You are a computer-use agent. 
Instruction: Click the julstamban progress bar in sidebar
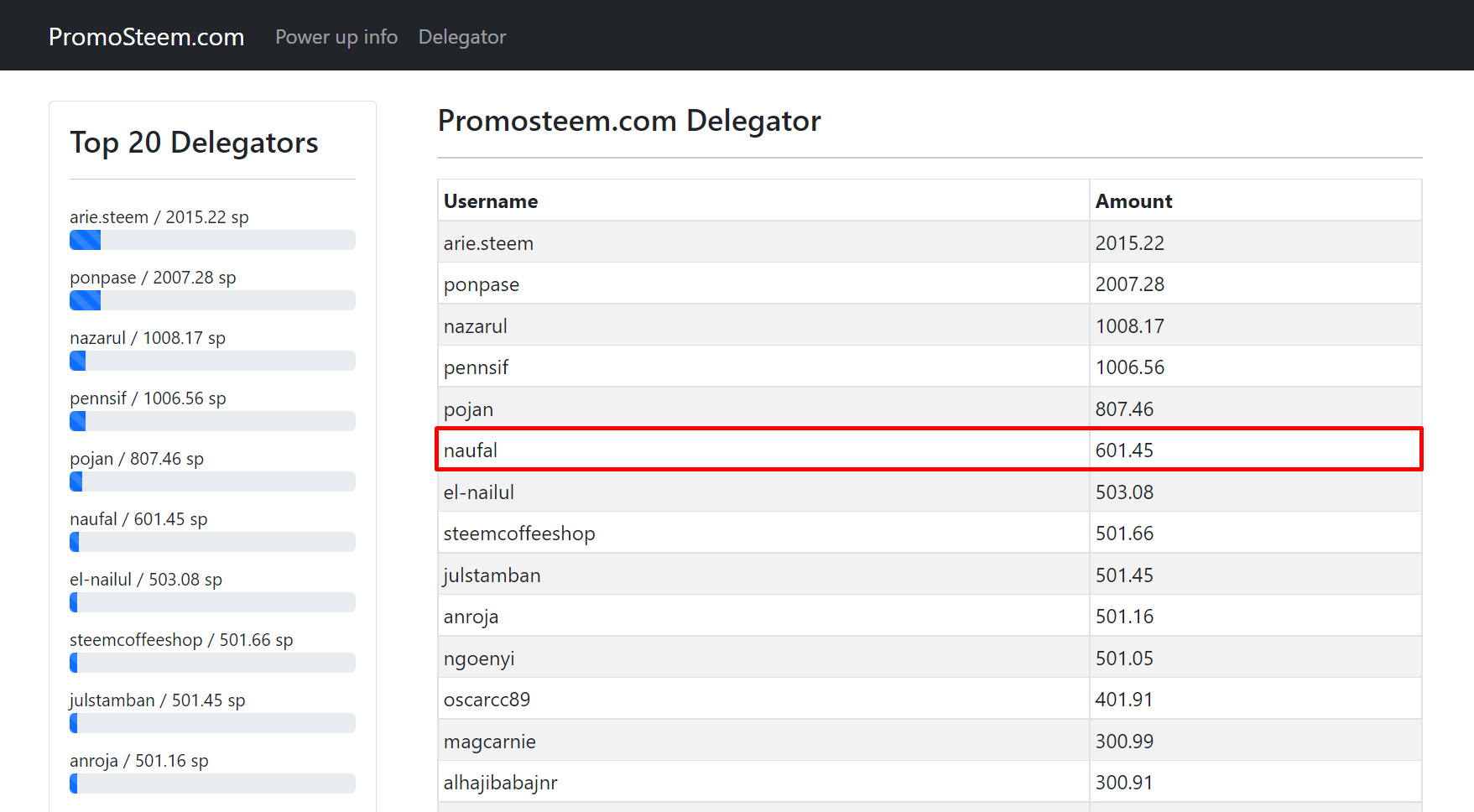click(x=212, y=723)
